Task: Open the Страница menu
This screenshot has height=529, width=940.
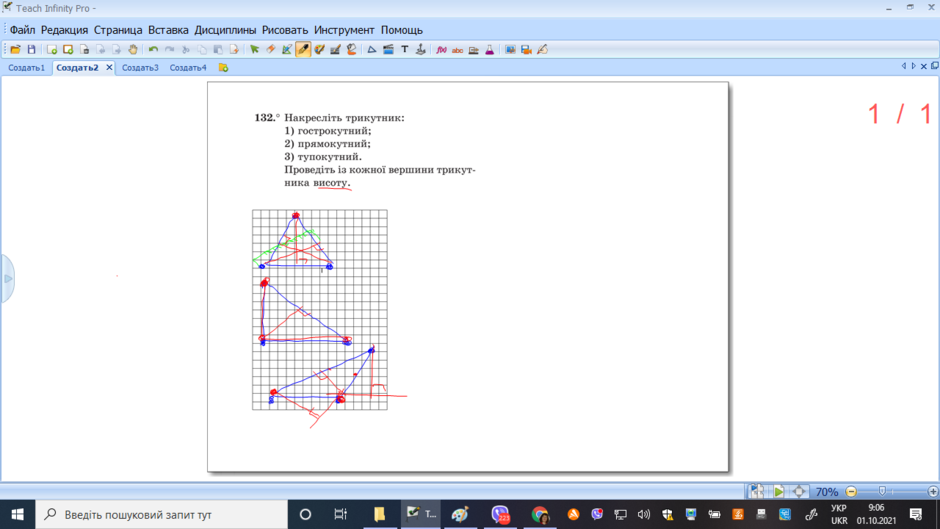Action: click(x=118, y=30)
